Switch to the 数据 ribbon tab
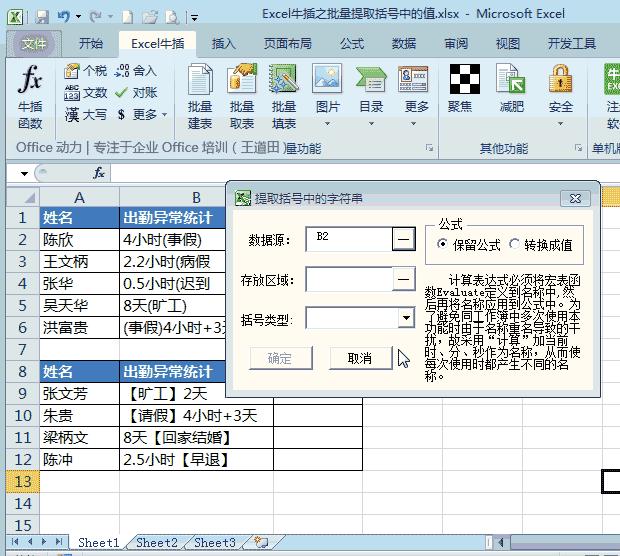620x556 pixels. (404, 43)
